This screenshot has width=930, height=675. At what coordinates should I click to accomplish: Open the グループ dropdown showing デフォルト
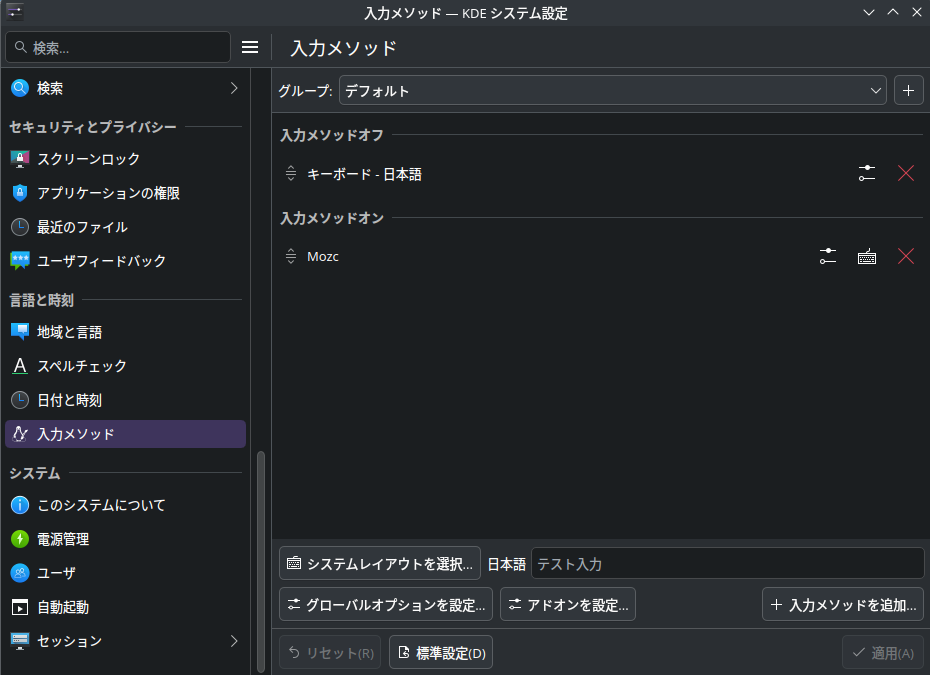tap(610, 90)
